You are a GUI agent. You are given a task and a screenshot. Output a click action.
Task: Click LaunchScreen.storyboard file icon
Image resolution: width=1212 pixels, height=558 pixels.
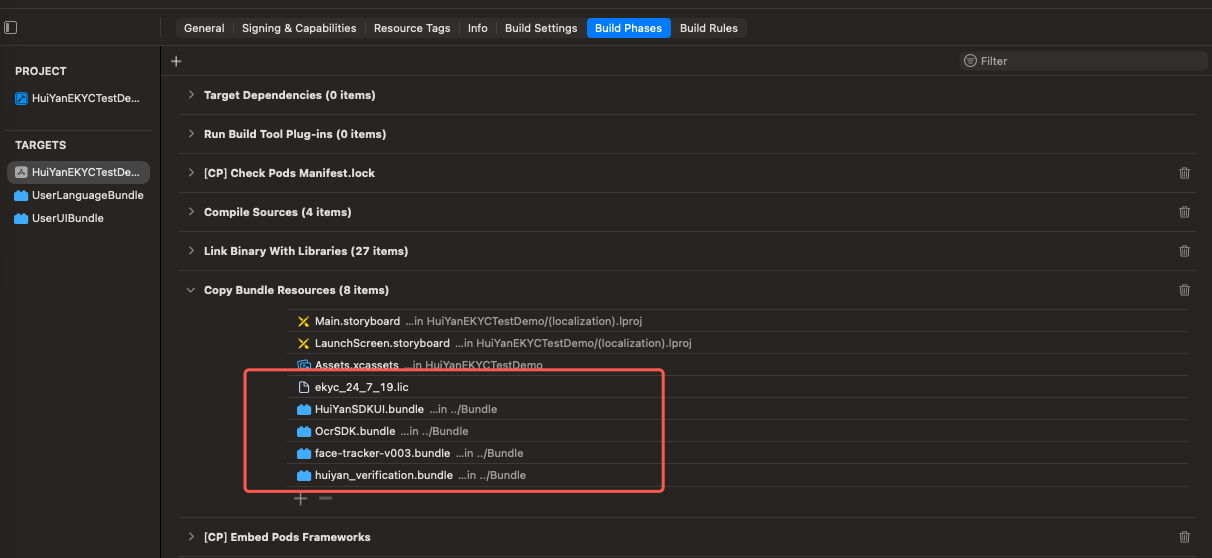click(x=304, y=343)
